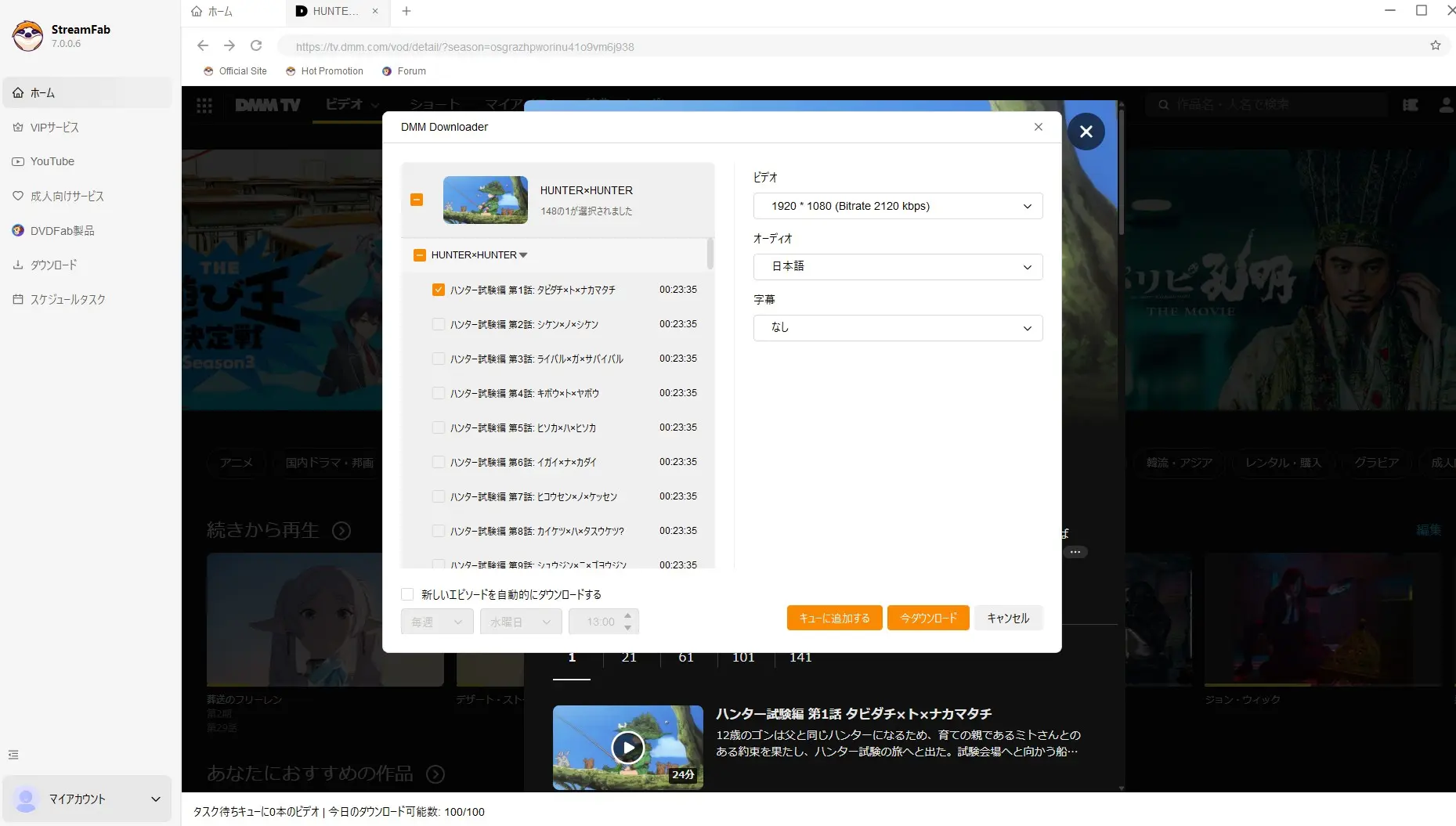Increase schedule time with up stepper
This screenshot has width=1456, height=826.
coord(627,615)
